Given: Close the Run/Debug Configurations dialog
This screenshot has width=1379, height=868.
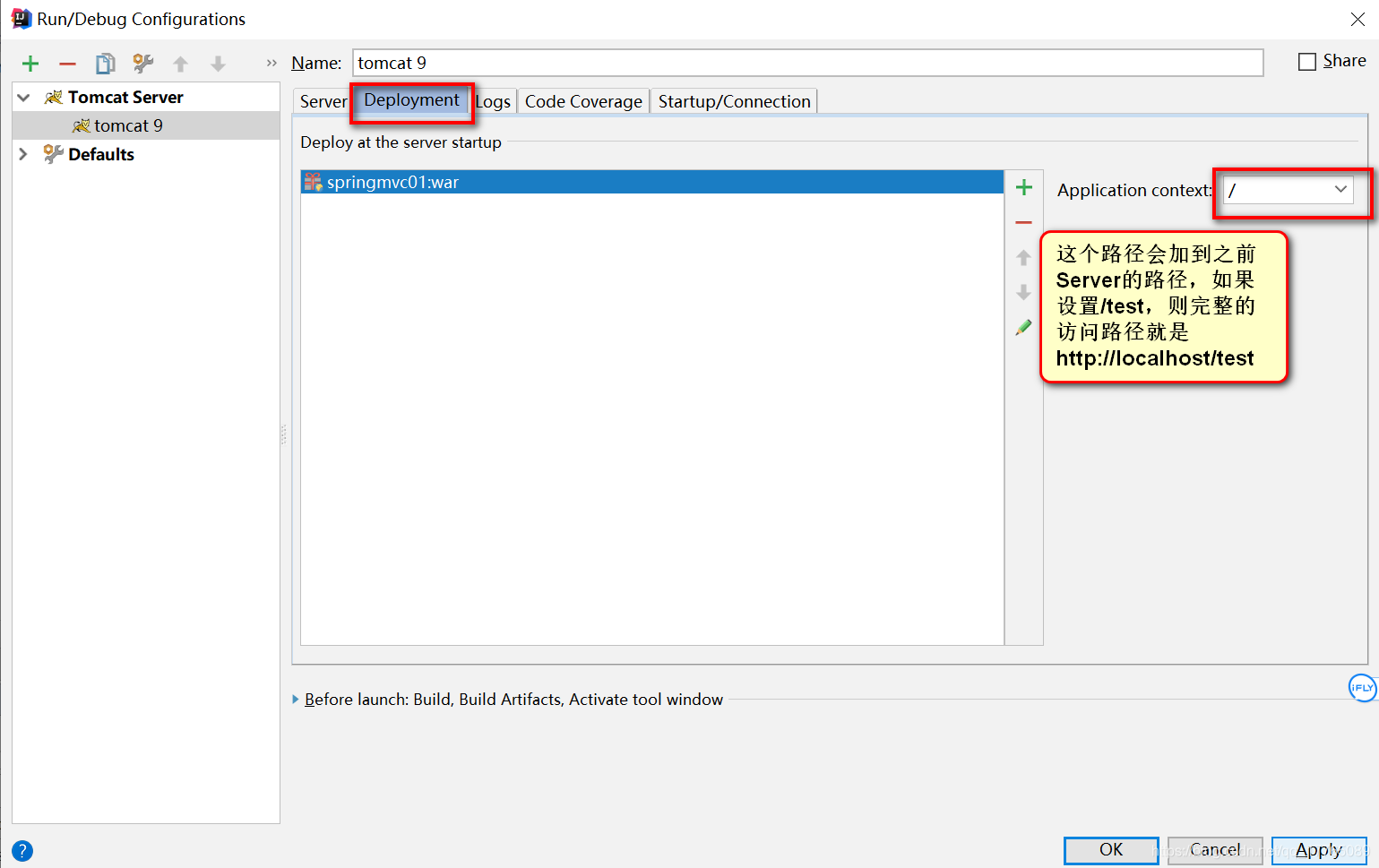Looking at the screenshot, I should 1357,19.
